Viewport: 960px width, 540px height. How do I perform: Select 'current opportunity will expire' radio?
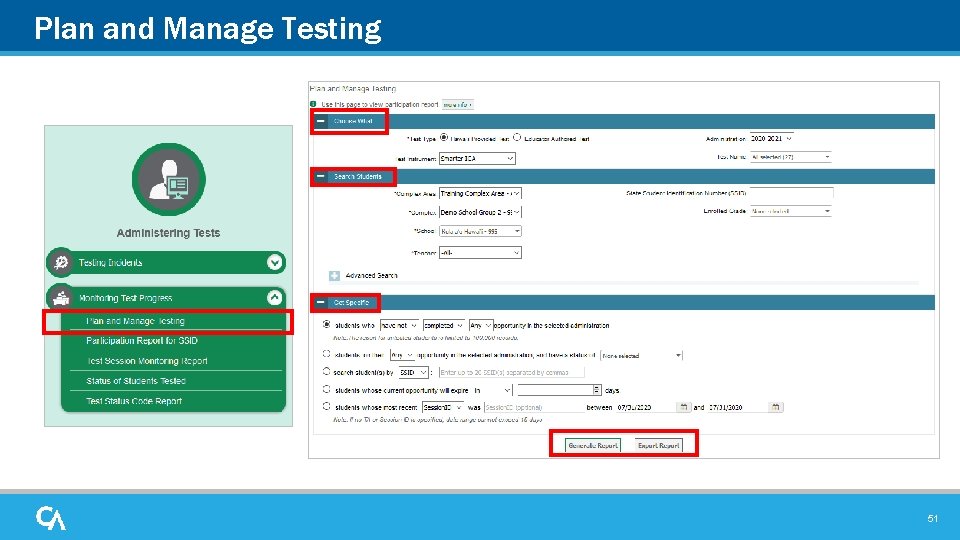[326, 389]
